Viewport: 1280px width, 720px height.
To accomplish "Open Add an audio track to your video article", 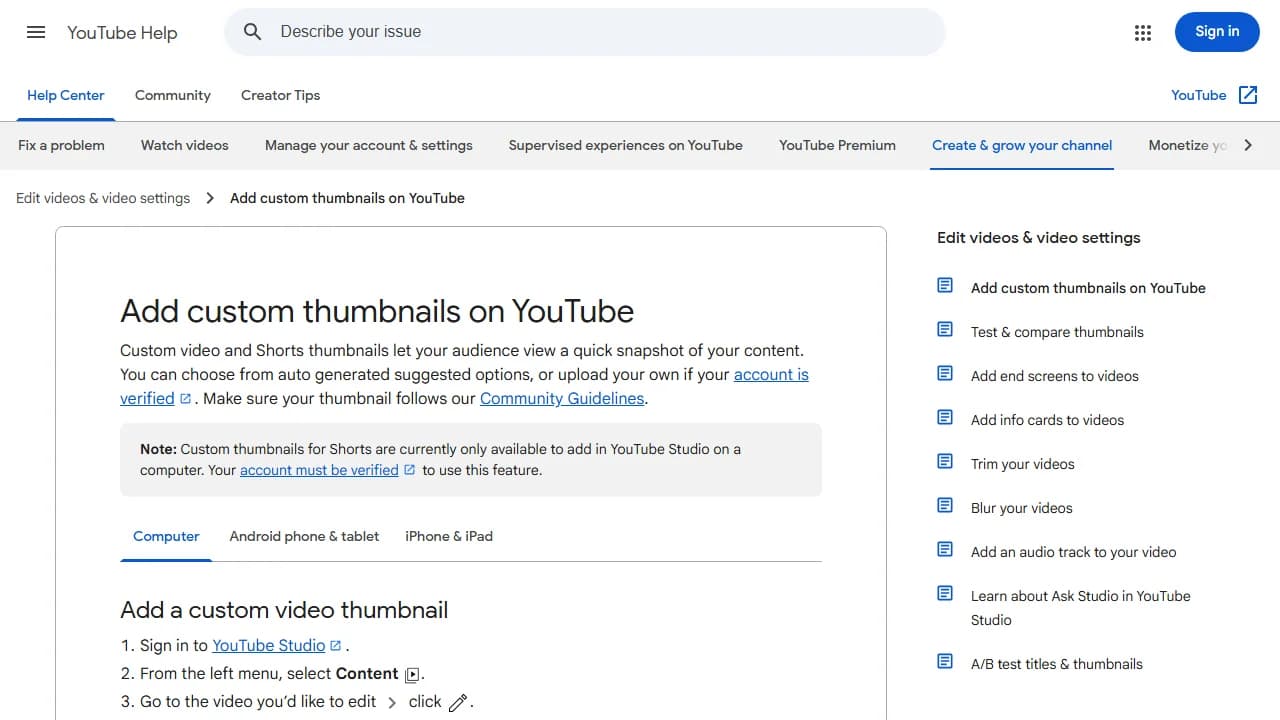I will 1073,552.
